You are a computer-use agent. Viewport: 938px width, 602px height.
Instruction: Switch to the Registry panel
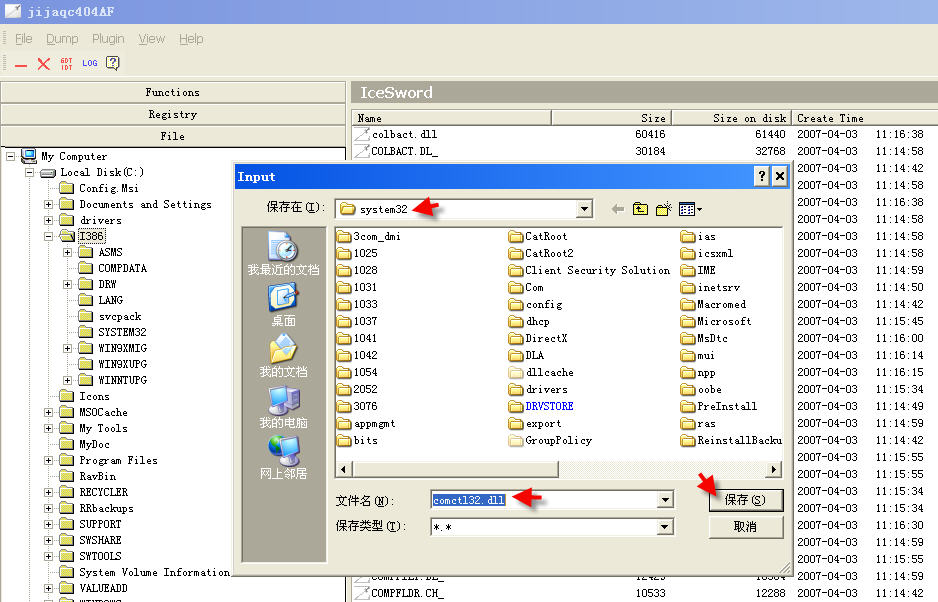[x=173, y=114]
